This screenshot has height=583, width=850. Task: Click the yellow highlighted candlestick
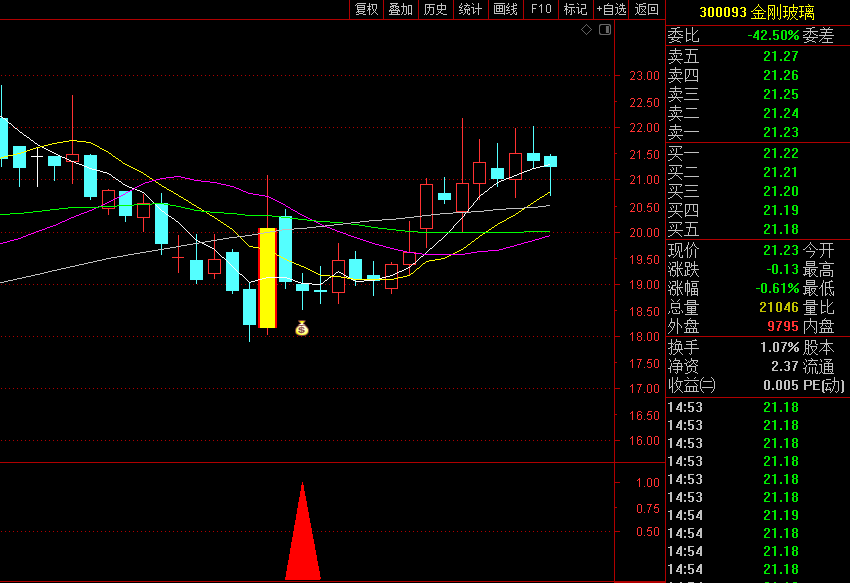(x=268, y=278)
